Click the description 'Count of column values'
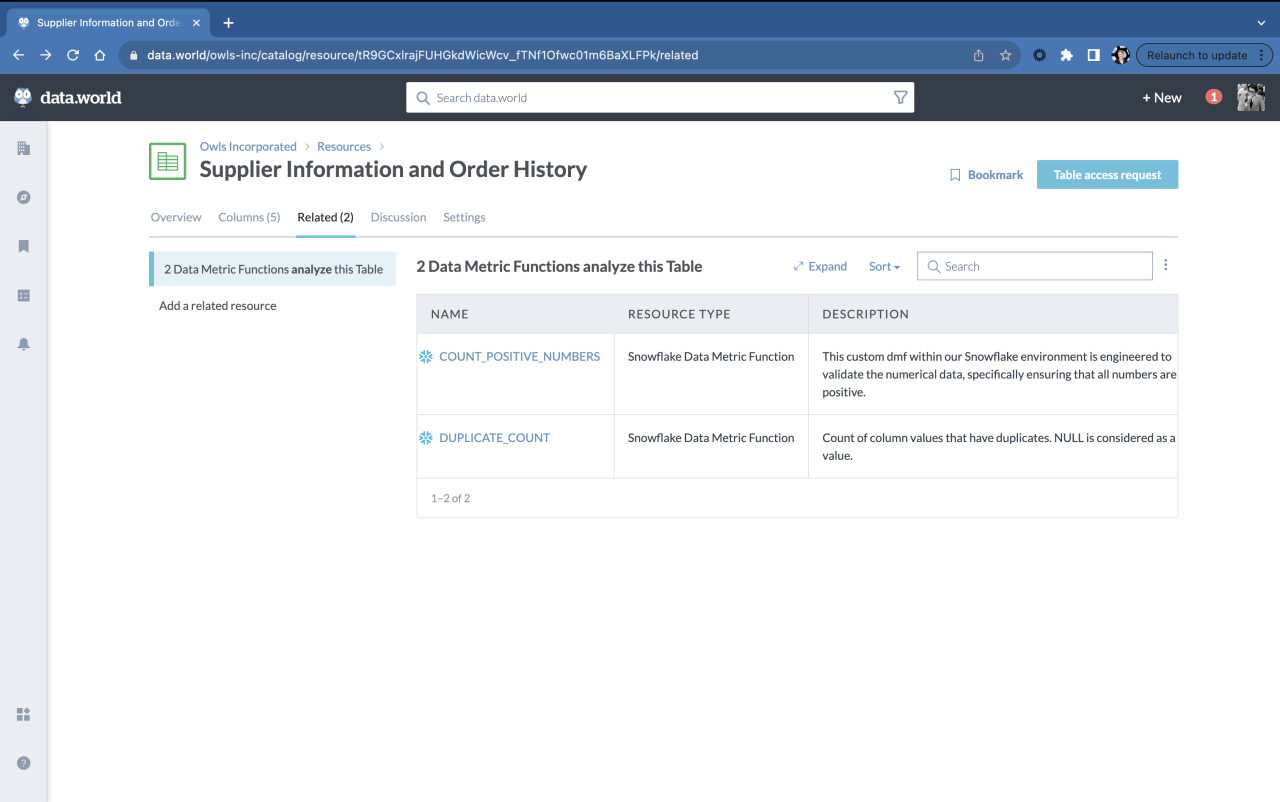Viewport: 1280px width, 802px height. click(x=999, y=447)
